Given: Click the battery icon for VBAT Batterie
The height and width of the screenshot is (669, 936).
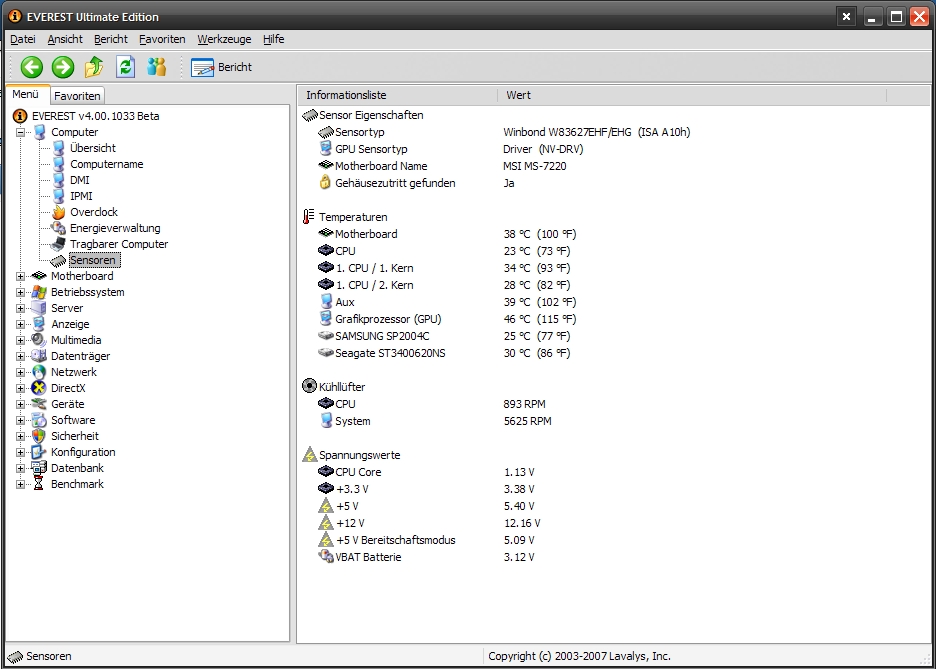Looking at the screenshot, I should (325, 557).
